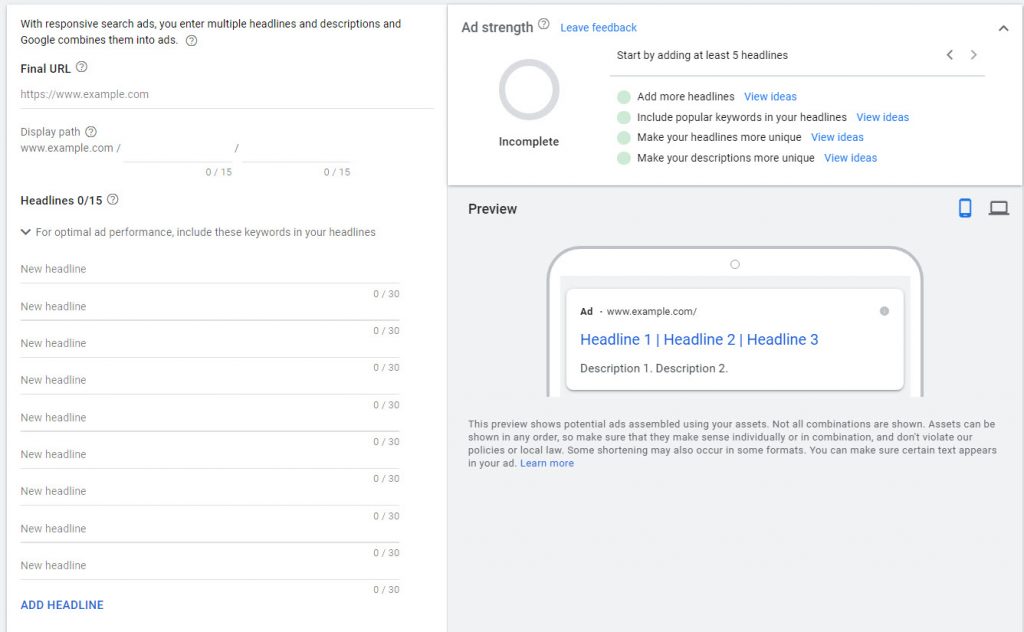Open View ideas for unique descriptions

point(850,158)
